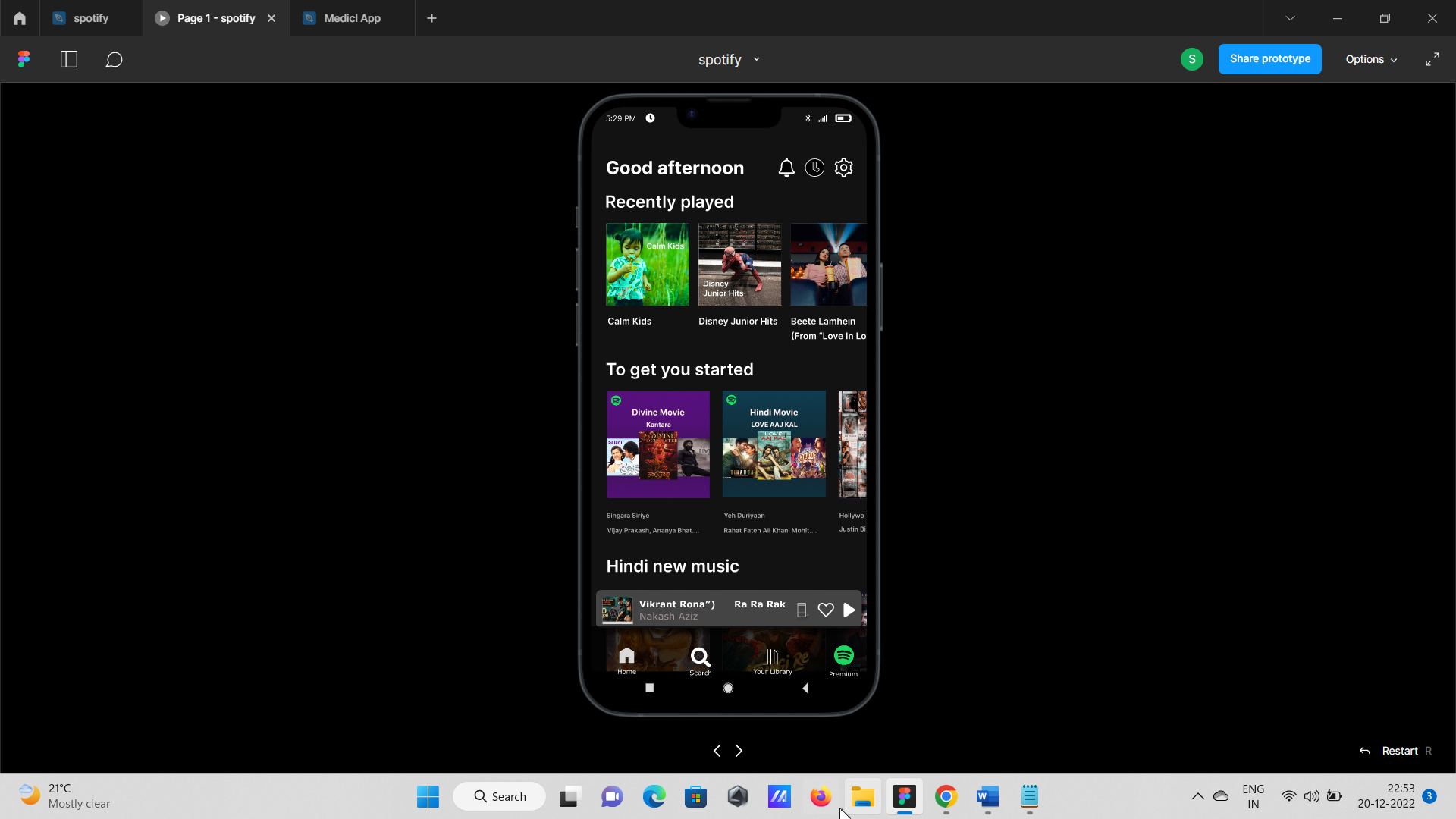Viewport: 1456px width, 819px height.
Task: Click the Share prototype button
Action: (x=1269, y=58)
